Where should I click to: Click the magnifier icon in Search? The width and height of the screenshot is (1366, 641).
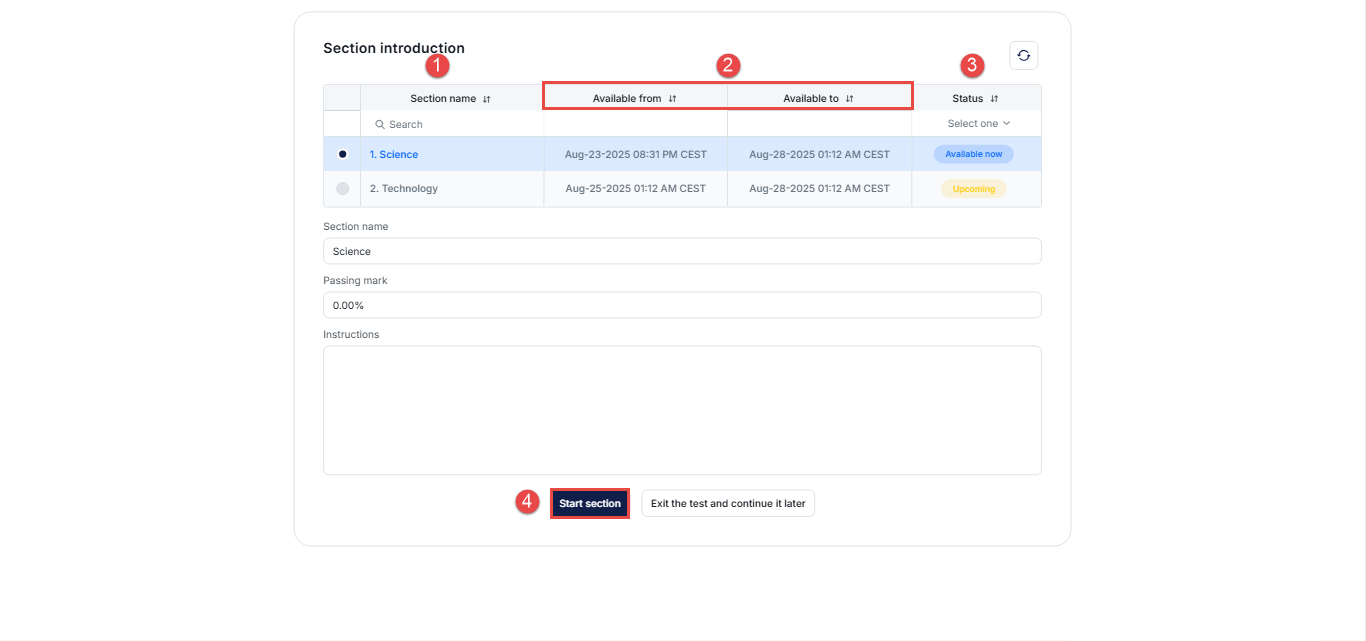point(380,125)
